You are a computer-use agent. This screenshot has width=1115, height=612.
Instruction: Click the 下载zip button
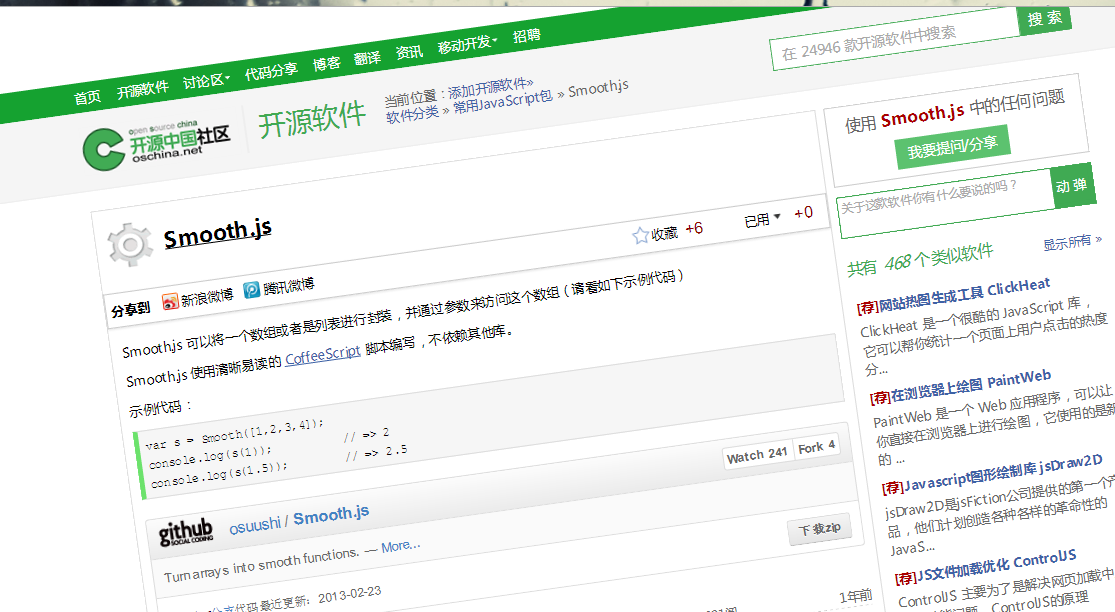coord(819,530)
